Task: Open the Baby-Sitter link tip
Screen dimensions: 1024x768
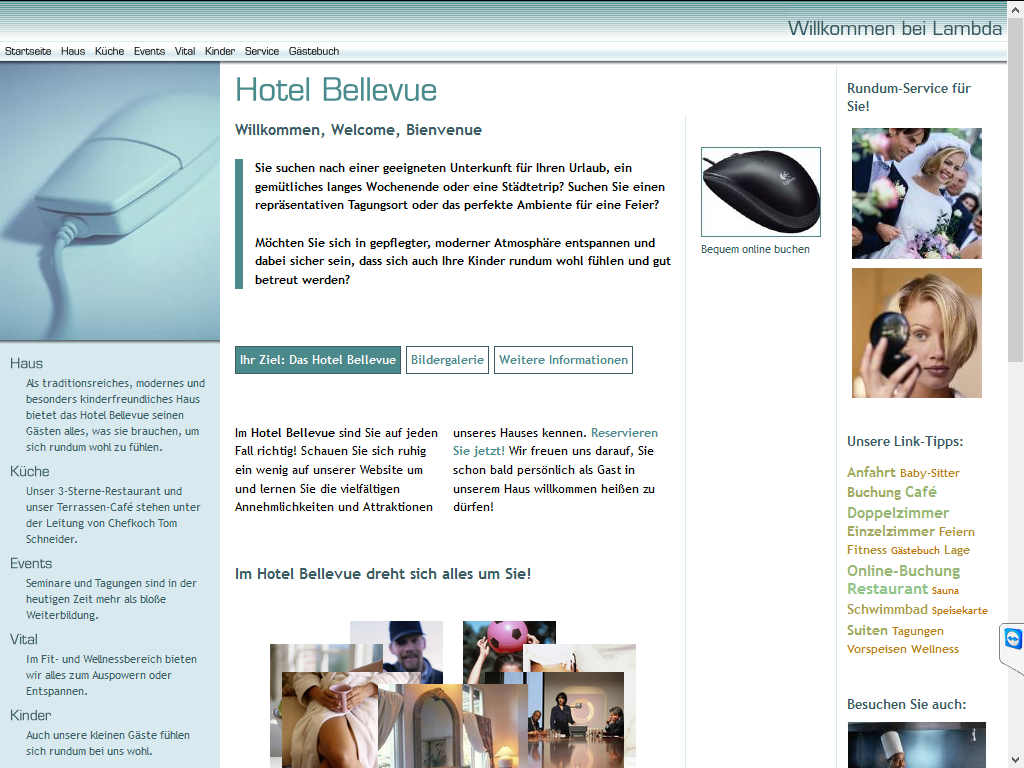Action: tap(930, 473)
